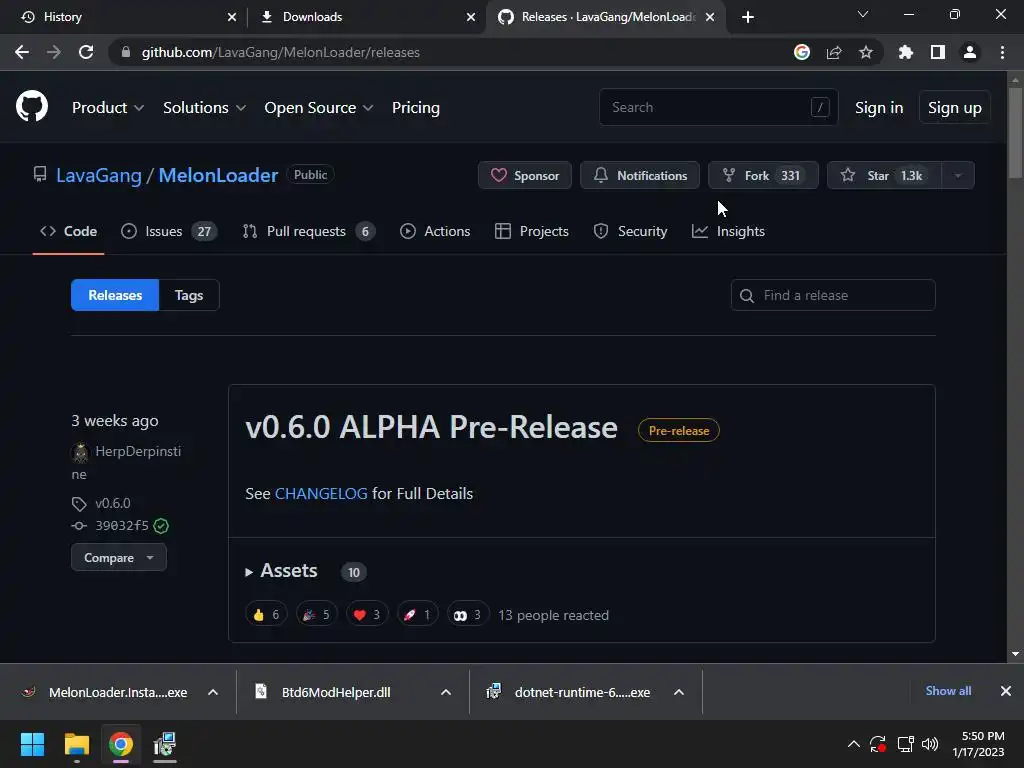This screenshot has width=1024, height=768.
Task: Select the Releases view button
Action: tap(115, 295)
